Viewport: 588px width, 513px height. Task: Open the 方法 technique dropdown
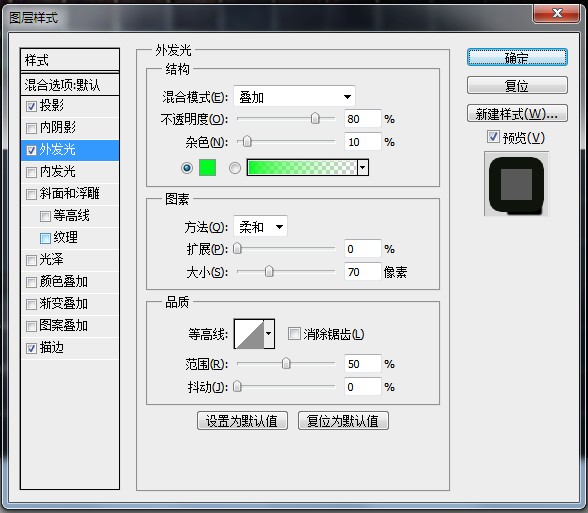click(260, 226)
